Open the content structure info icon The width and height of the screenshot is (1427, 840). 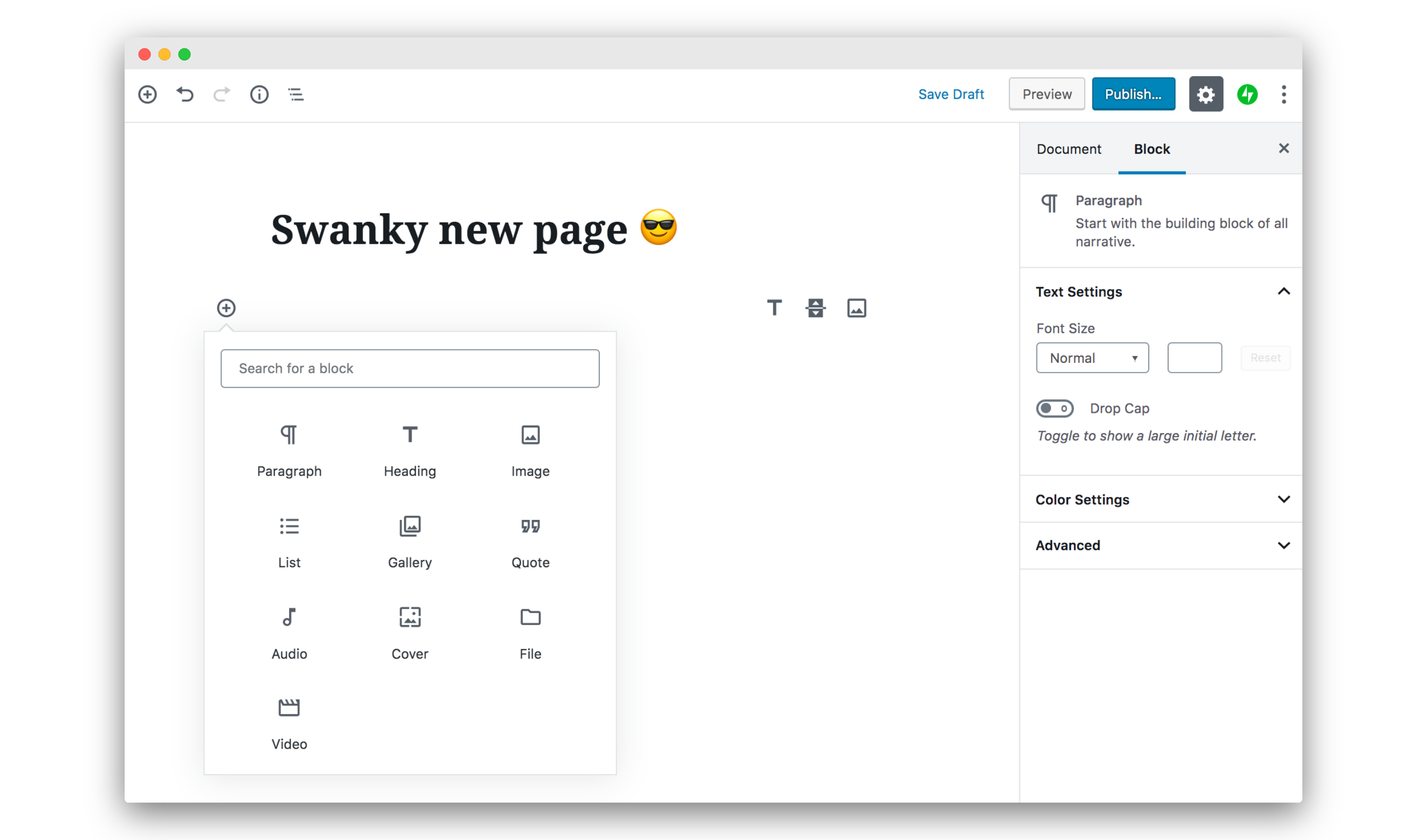(259, 95)
